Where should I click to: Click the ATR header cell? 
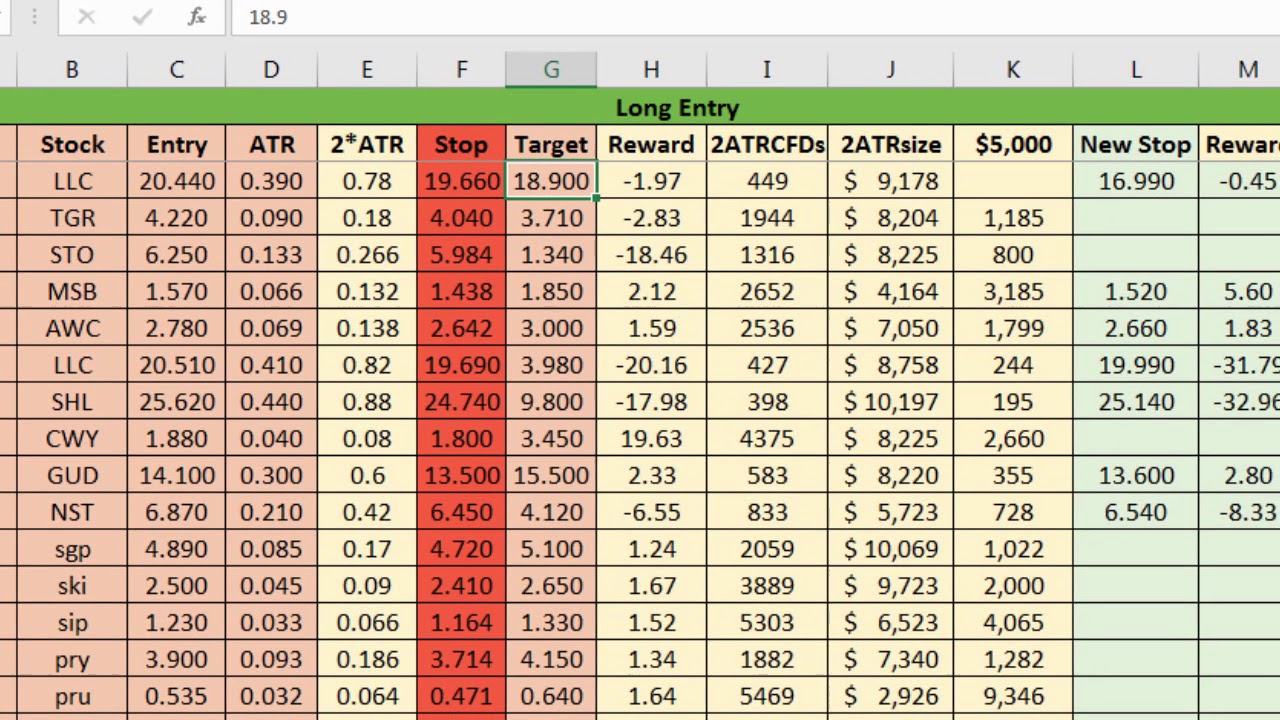click(x=271, y=144)
